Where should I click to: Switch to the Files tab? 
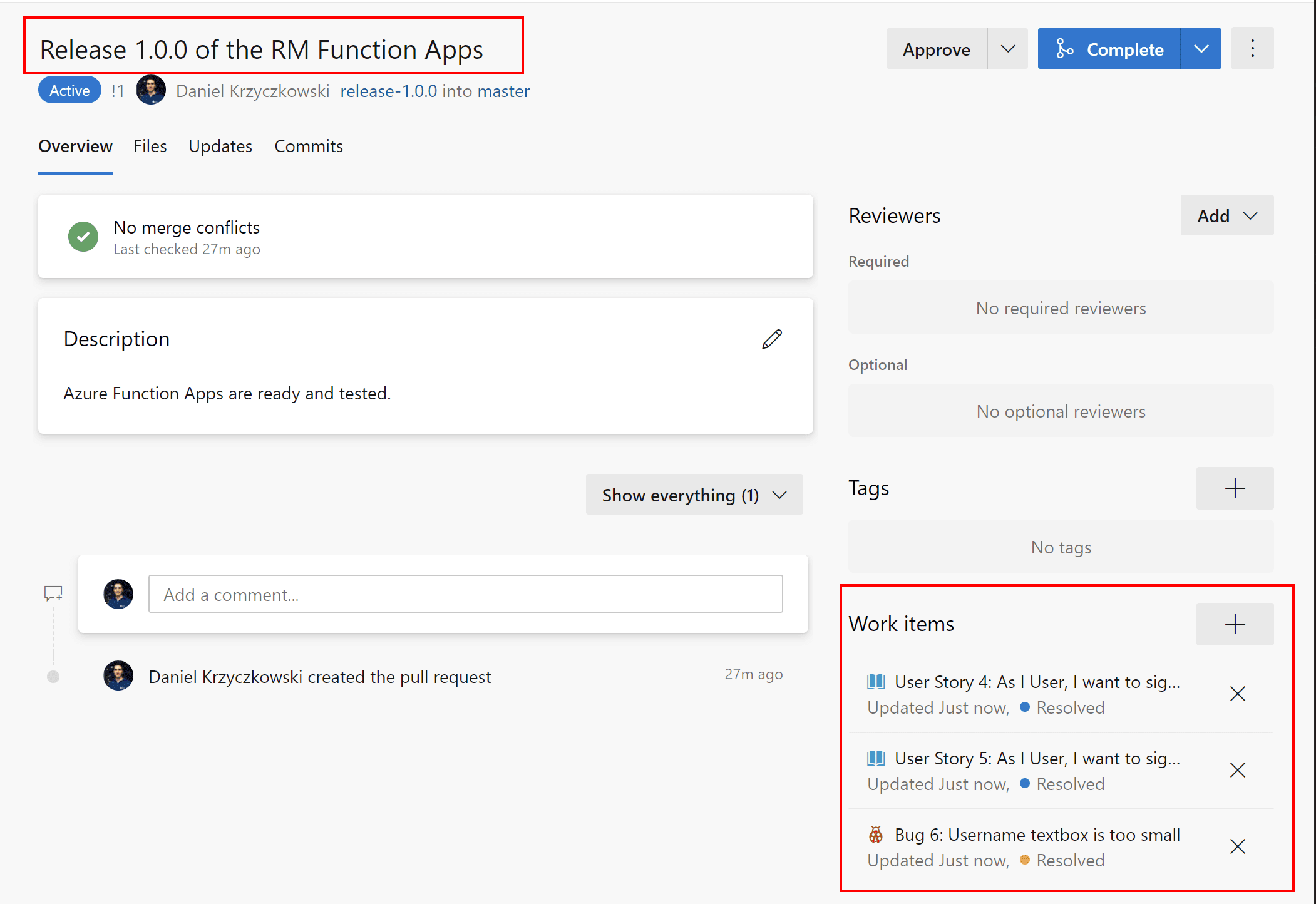[150, 146]
